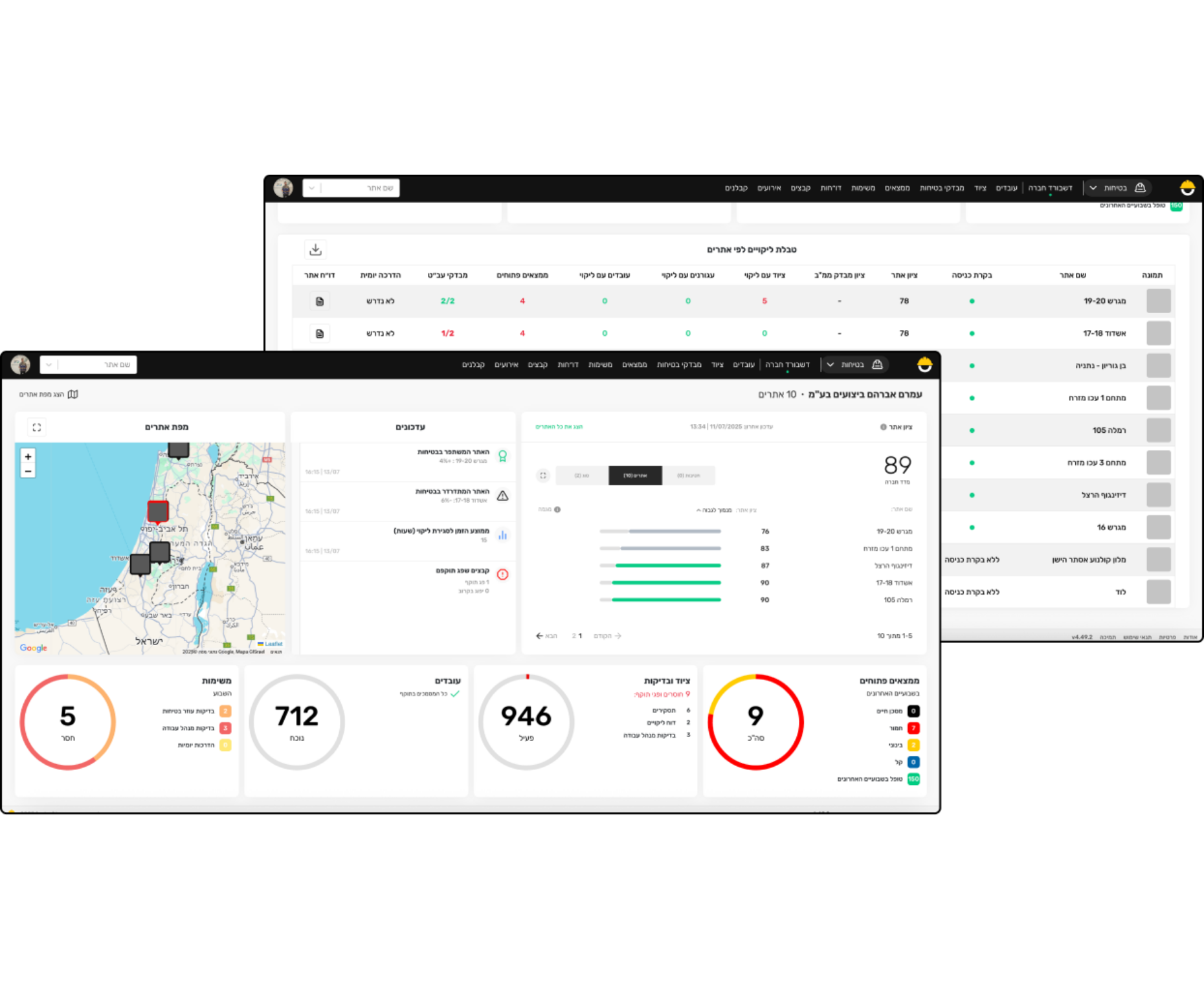This screenshot has width=1204, height=990.
Task: Click the red map marker near Tel Aviv
Action: (158, 511)
